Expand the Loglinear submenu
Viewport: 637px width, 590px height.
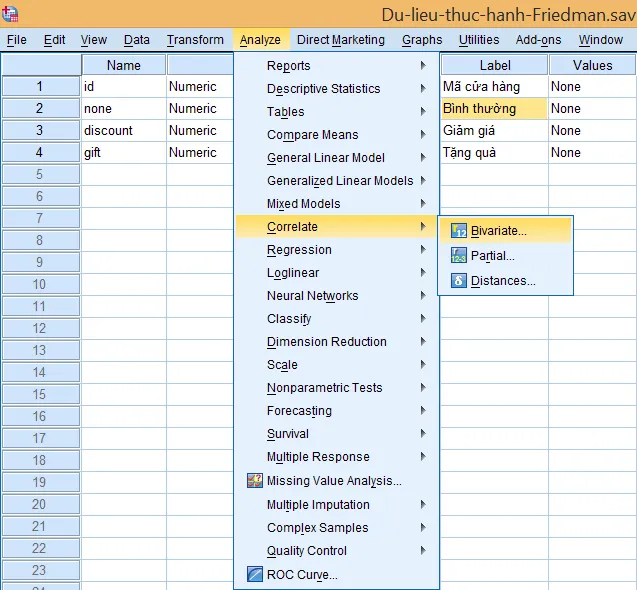(337, 273)
